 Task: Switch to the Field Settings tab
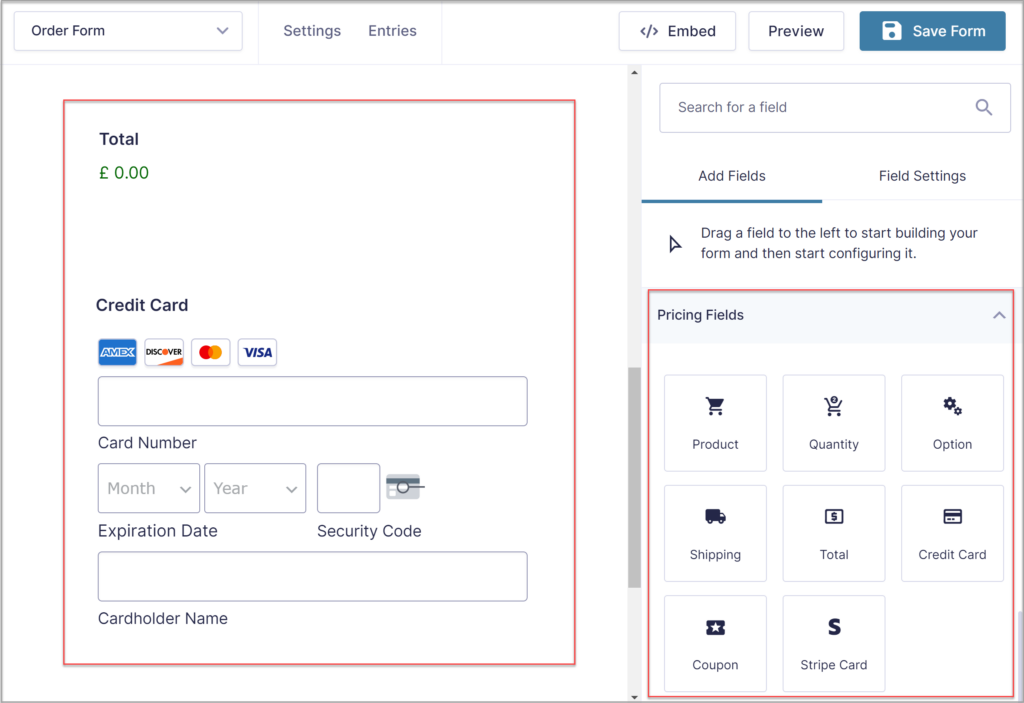click(x=921, y=175)
